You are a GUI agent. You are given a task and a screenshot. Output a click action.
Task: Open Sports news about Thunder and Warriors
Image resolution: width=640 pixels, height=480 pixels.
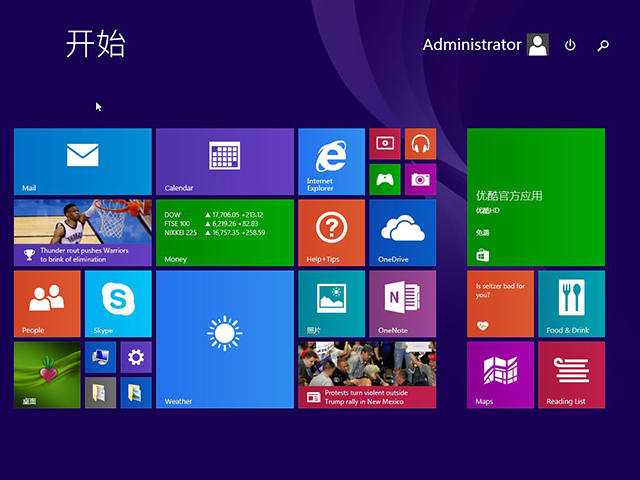click(x=83, y=233)
